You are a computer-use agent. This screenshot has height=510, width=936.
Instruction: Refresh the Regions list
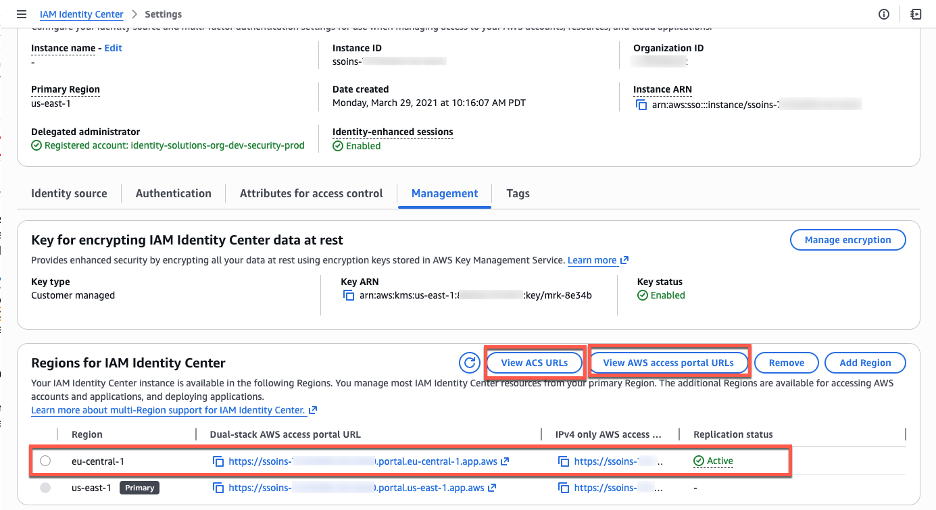[469, 362]
